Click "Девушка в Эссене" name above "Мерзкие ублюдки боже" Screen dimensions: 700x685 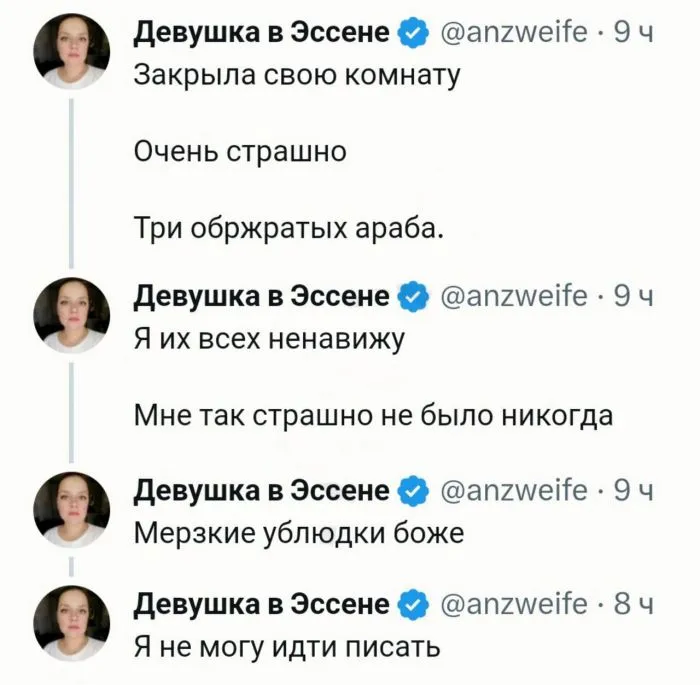[263, 491]
